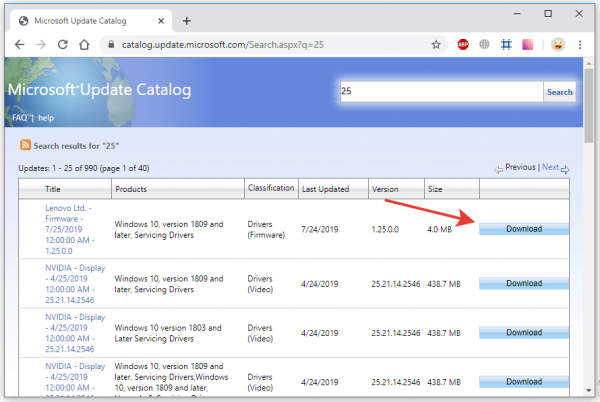Click the Next page arrow icon
The image size is (600, 402).
565,169
